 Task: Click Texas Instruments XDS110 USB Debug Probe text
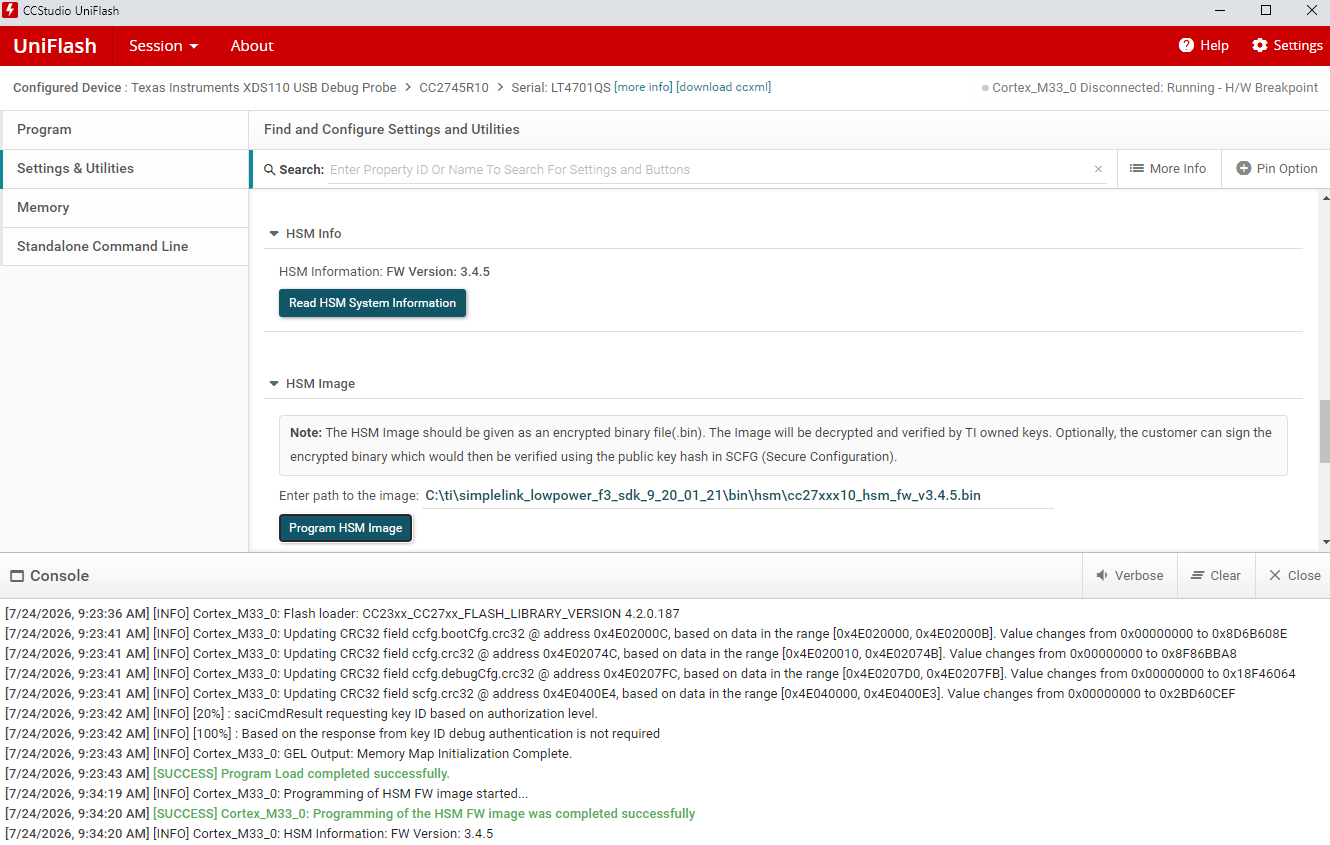coord(264,88)
